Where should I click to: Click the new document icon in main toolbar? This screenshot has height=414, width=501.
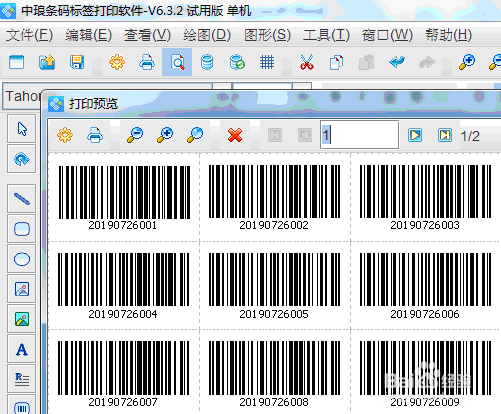[17, 62]
